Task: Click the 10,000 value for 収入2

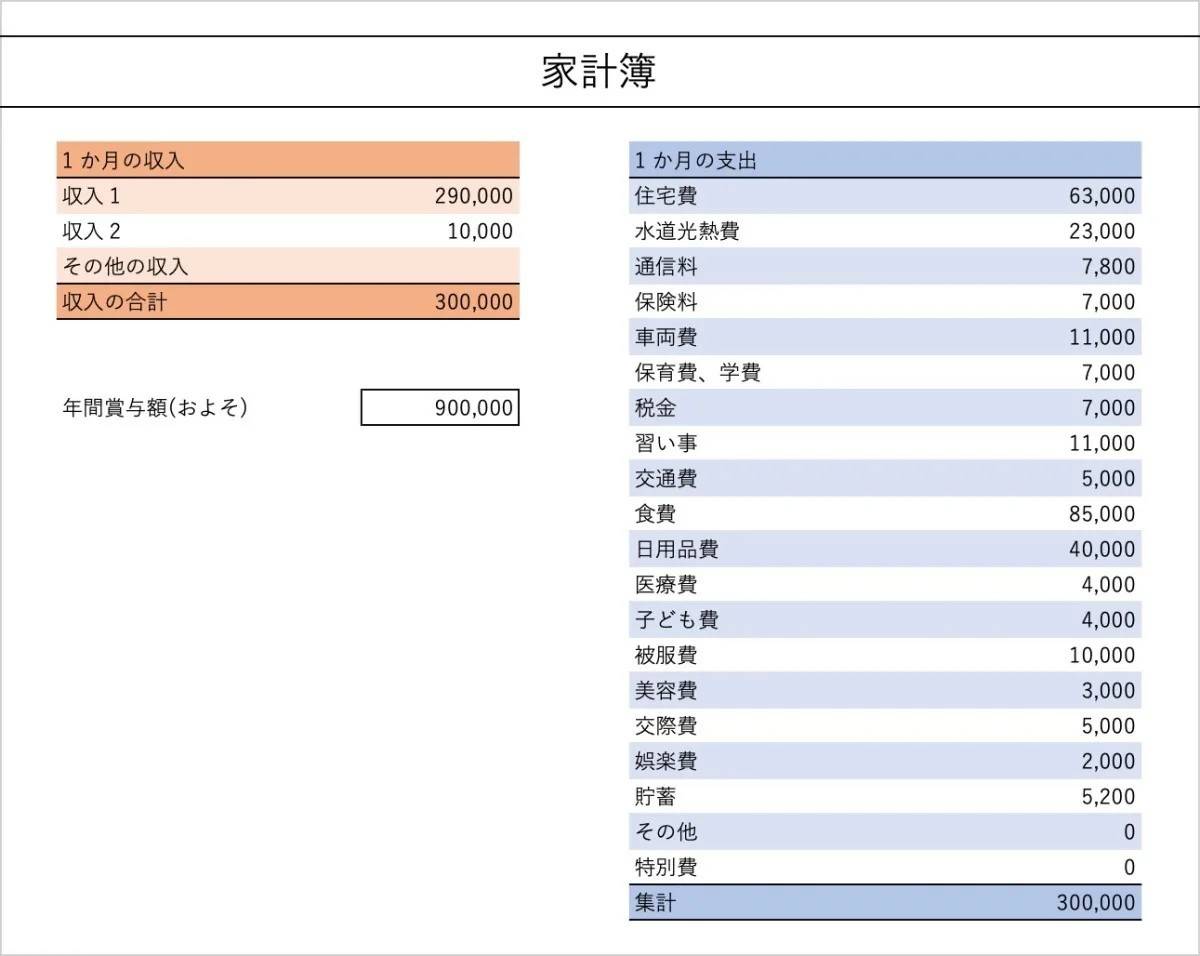Action: click(480, 231)
